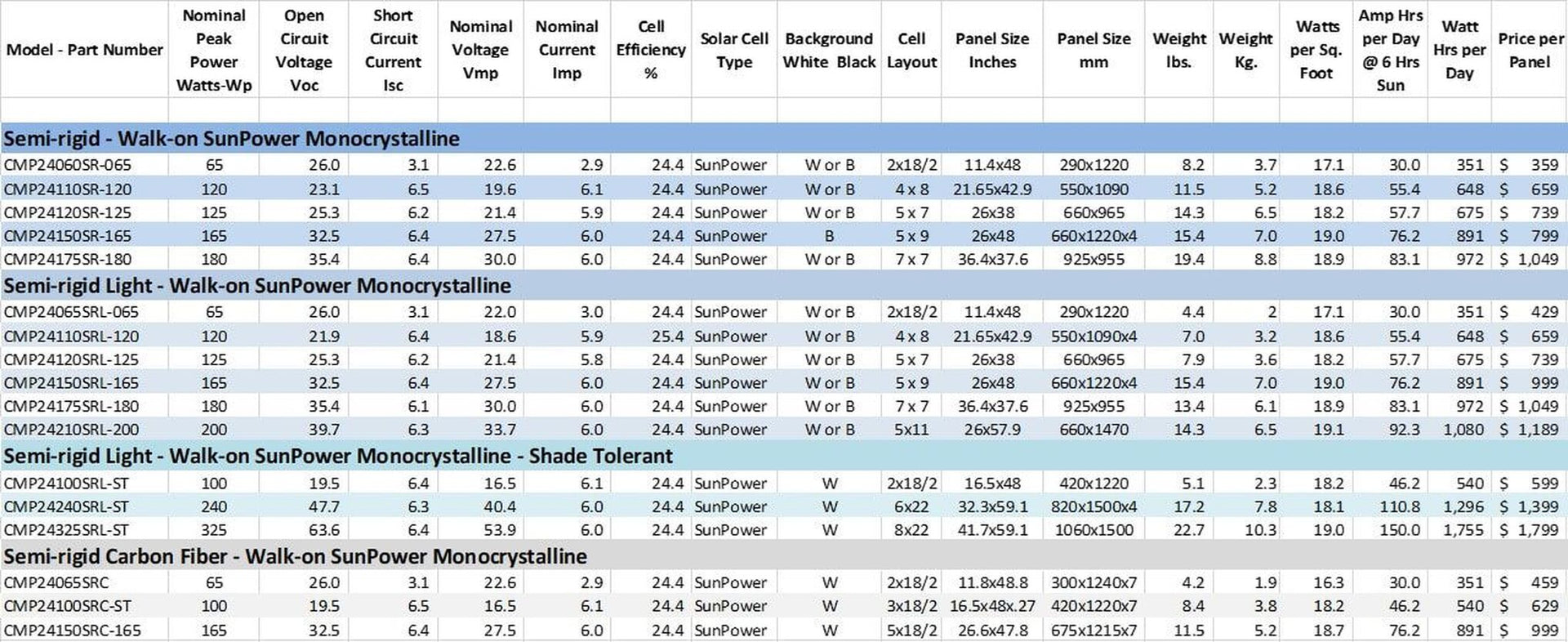
Task: Select panel size '16.5x48x.27' in CMP24100SRC-ST row
Action: tap(992, 606)
